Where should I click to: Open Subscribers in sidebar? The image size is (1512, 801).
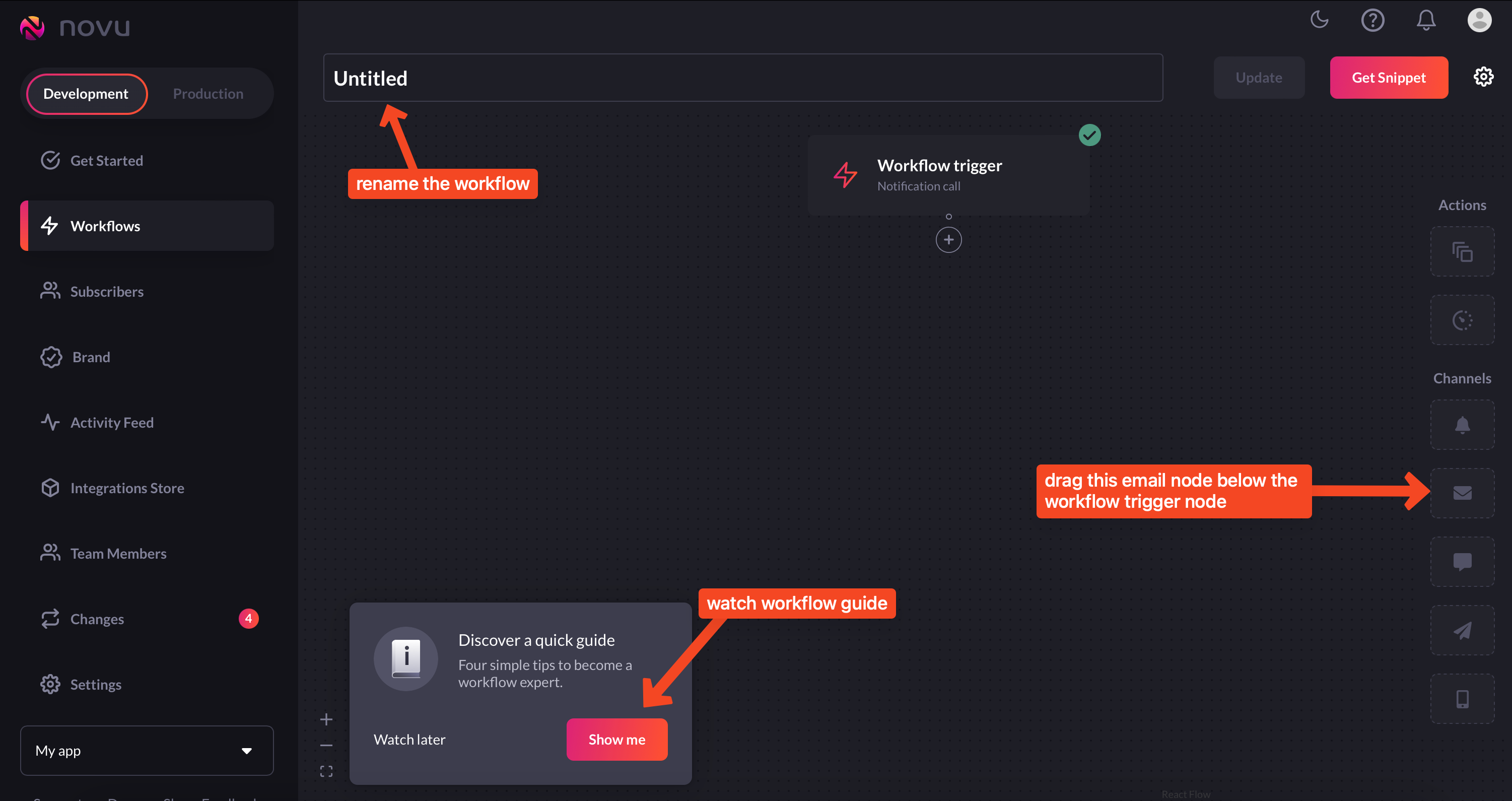[x=107, y=291]
